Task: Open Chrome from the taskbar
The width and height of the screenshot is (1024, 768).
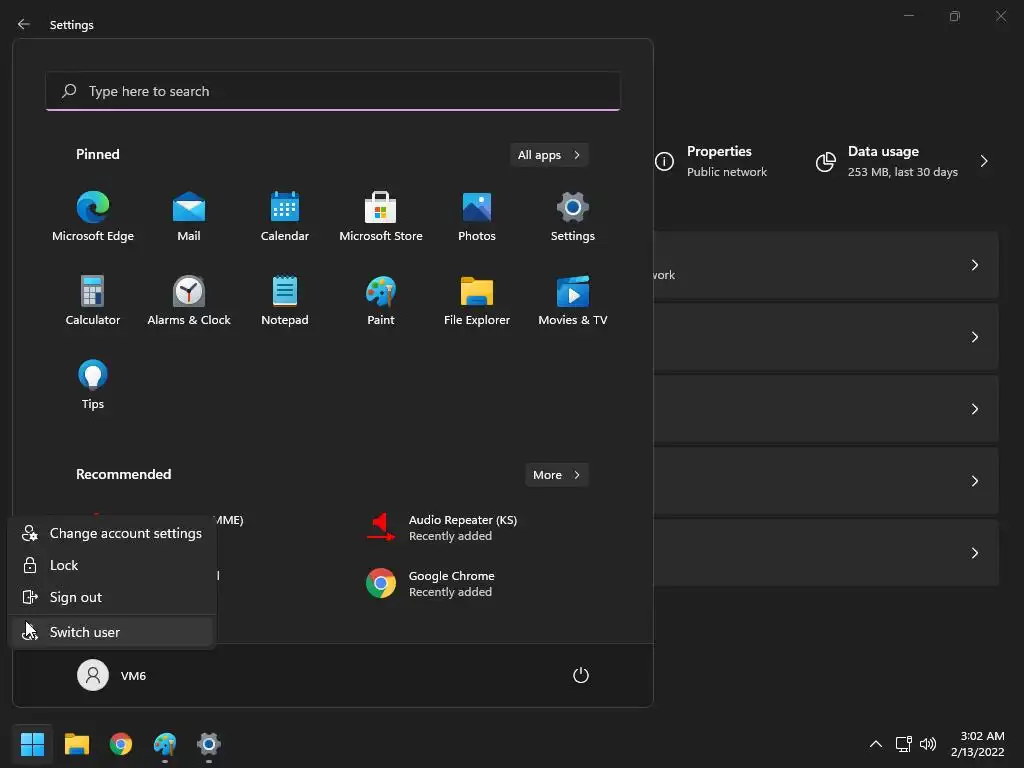Action: point(121,744)
